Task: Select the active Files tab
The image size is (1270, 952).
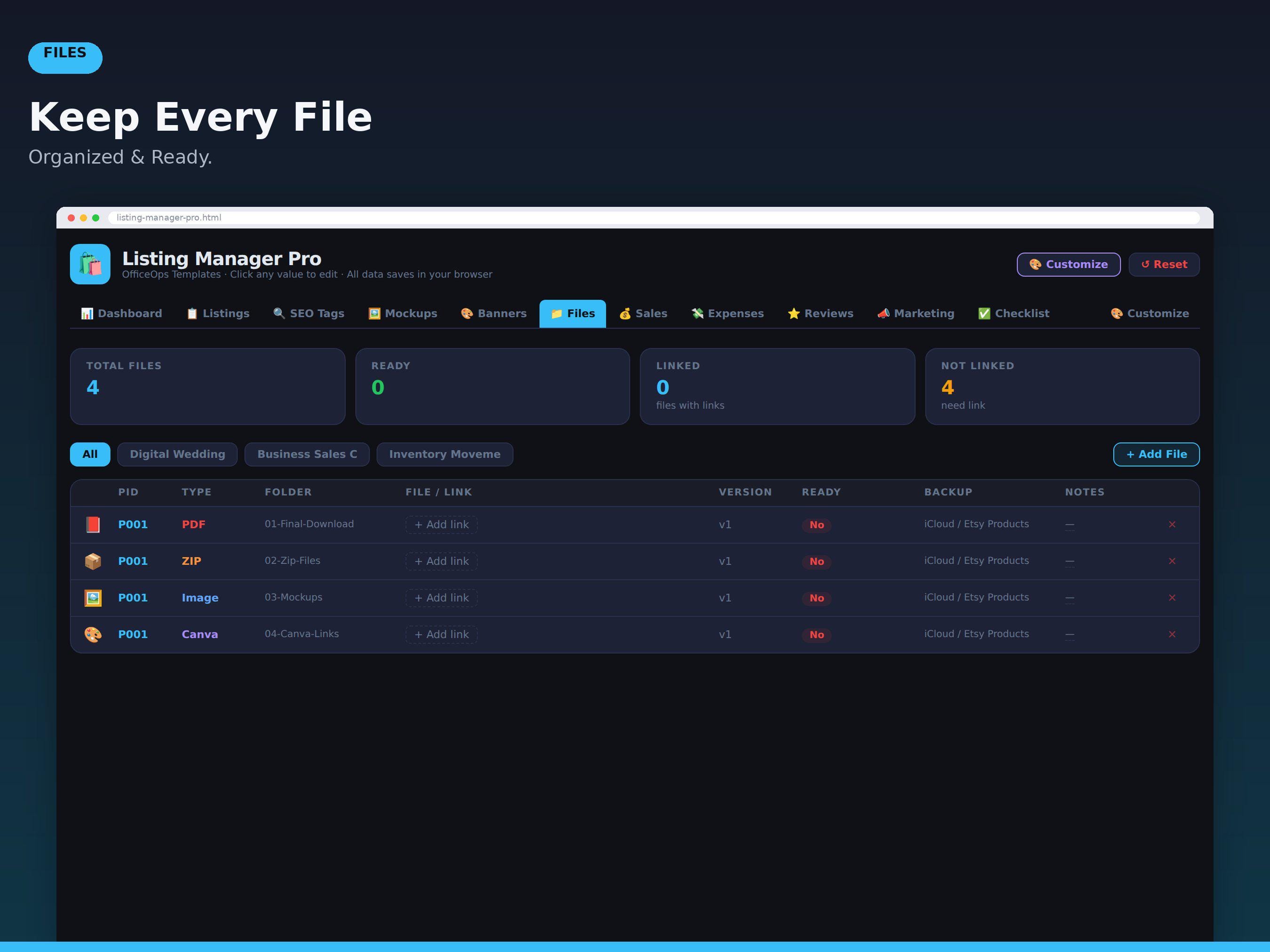Action: [572, 313]
